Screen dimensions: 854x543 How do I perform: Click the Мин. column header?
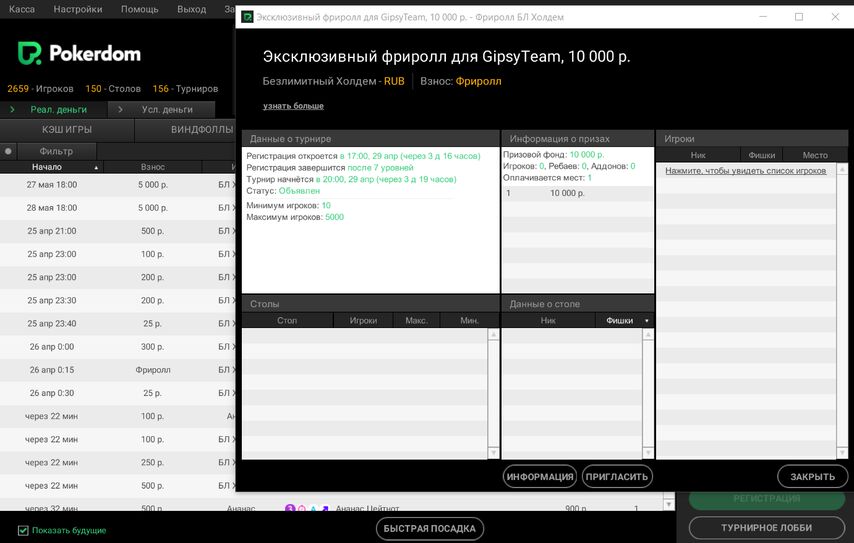pyautogui.click(x=469, y=321)
